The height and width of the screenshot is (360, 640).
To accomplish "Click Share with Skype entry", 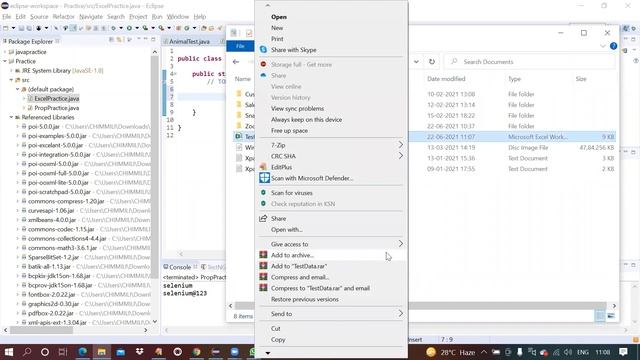I will click(x=293, y=50).
